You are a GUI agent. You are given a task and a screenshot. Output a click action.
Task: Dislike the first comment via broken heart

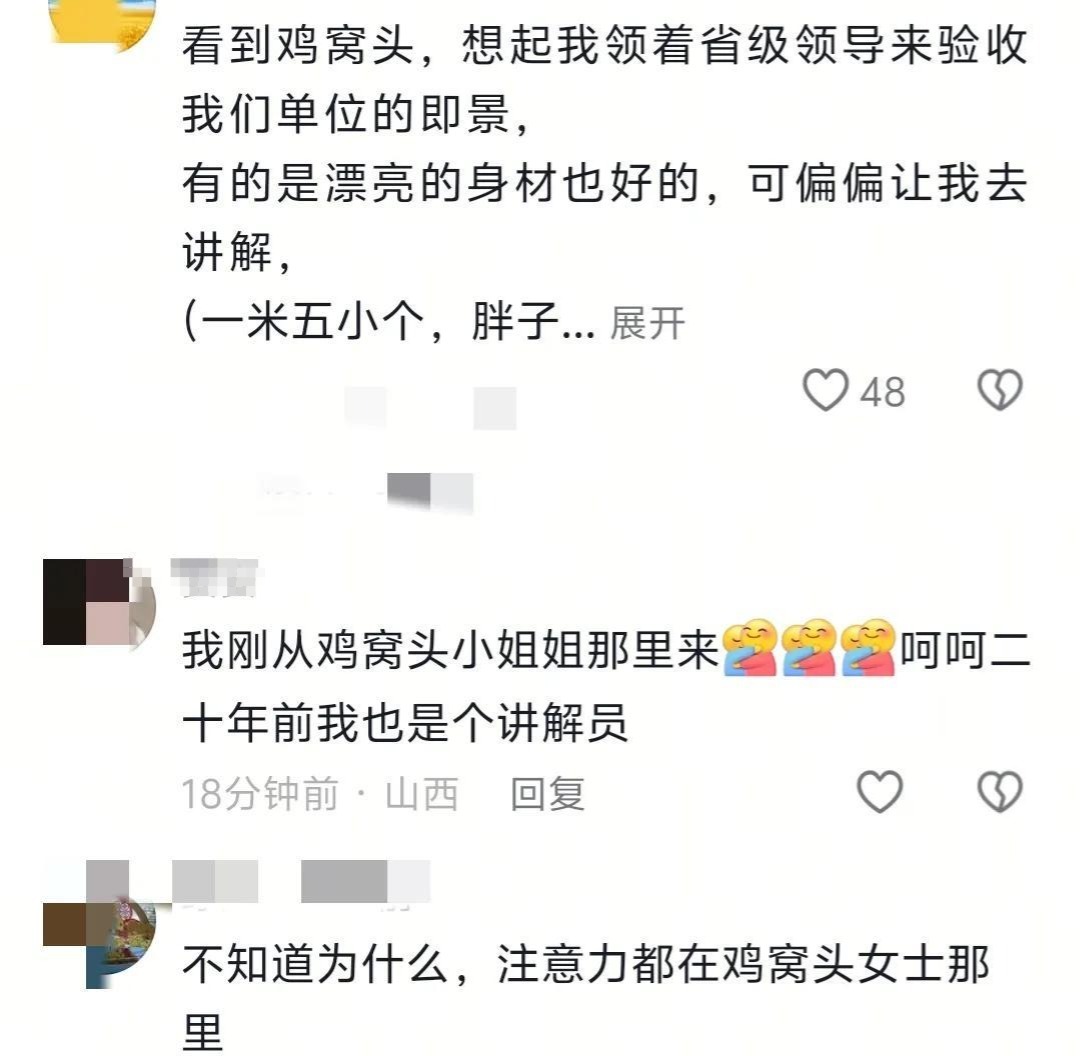1000,391
